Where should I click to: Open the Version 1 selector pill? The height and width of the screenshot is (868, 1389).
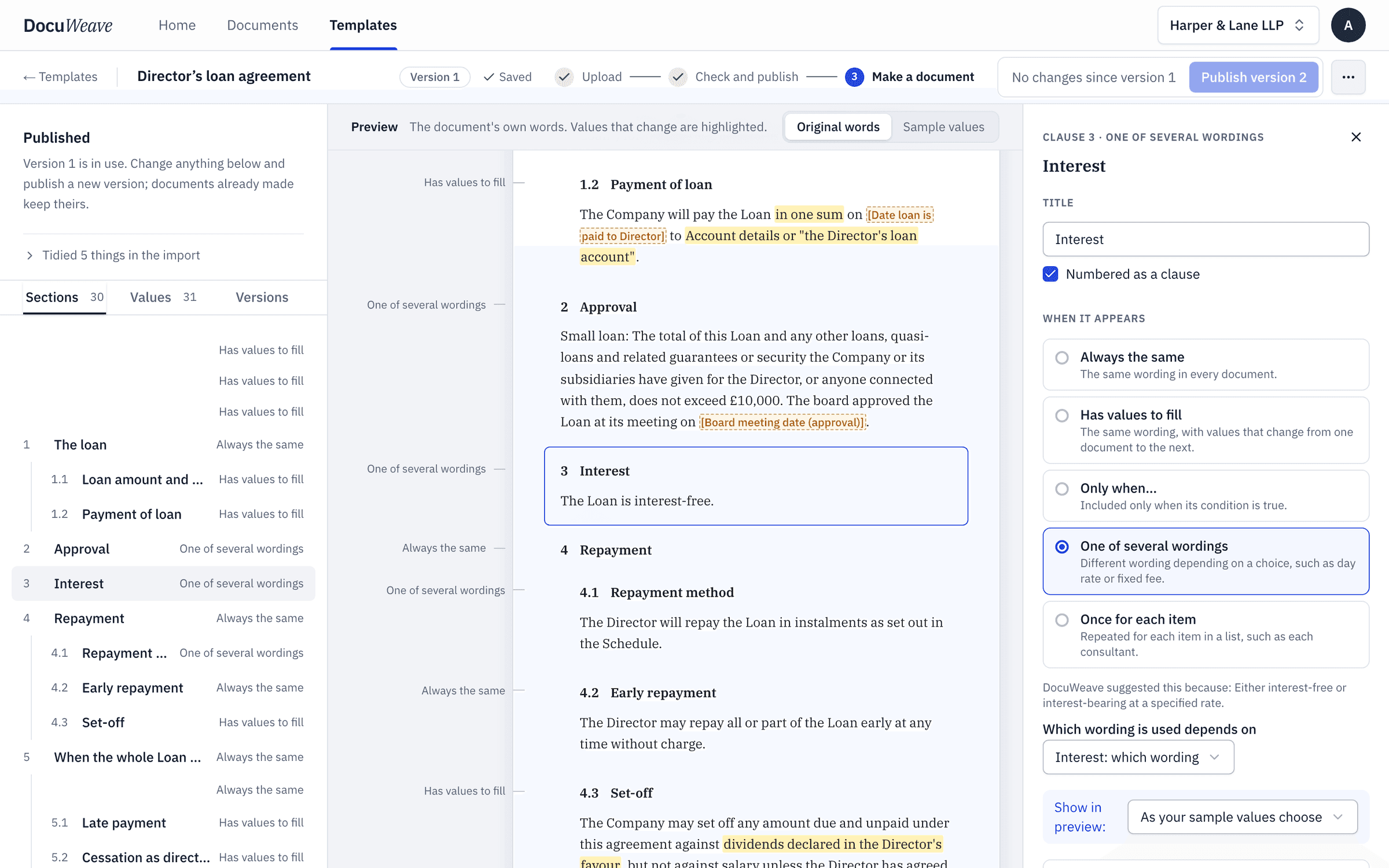click(x=435, y=77)
